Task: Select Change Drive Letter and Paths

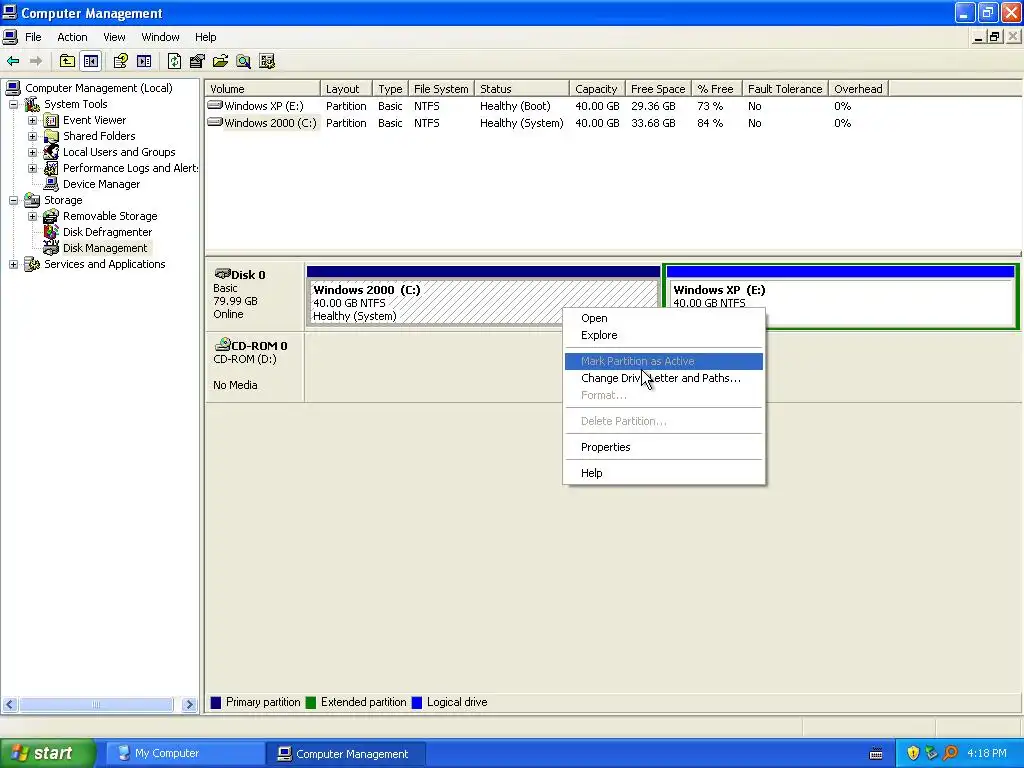Action: pyautogui.click(x=664, y=378)
